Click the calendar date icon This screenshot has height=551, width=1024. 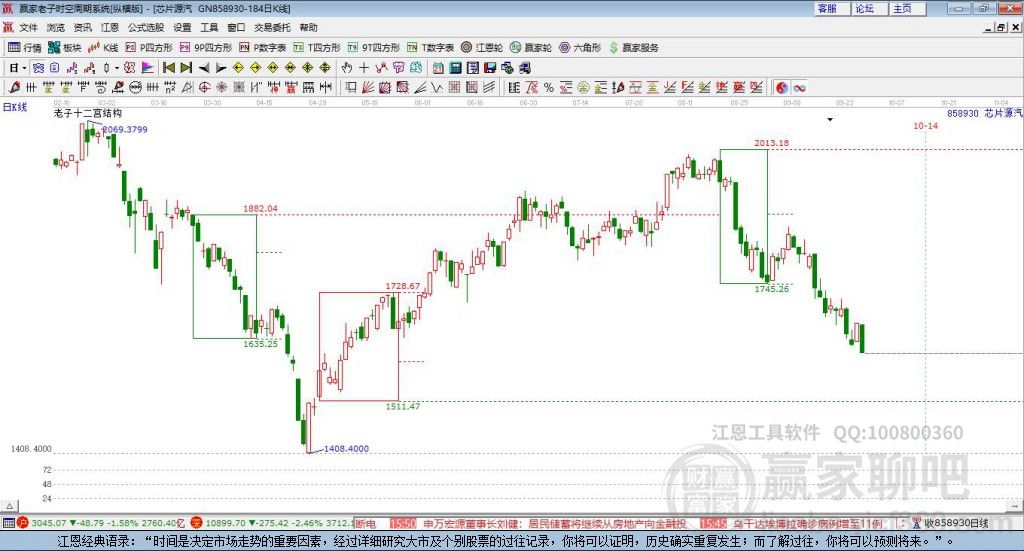[438, 68]
